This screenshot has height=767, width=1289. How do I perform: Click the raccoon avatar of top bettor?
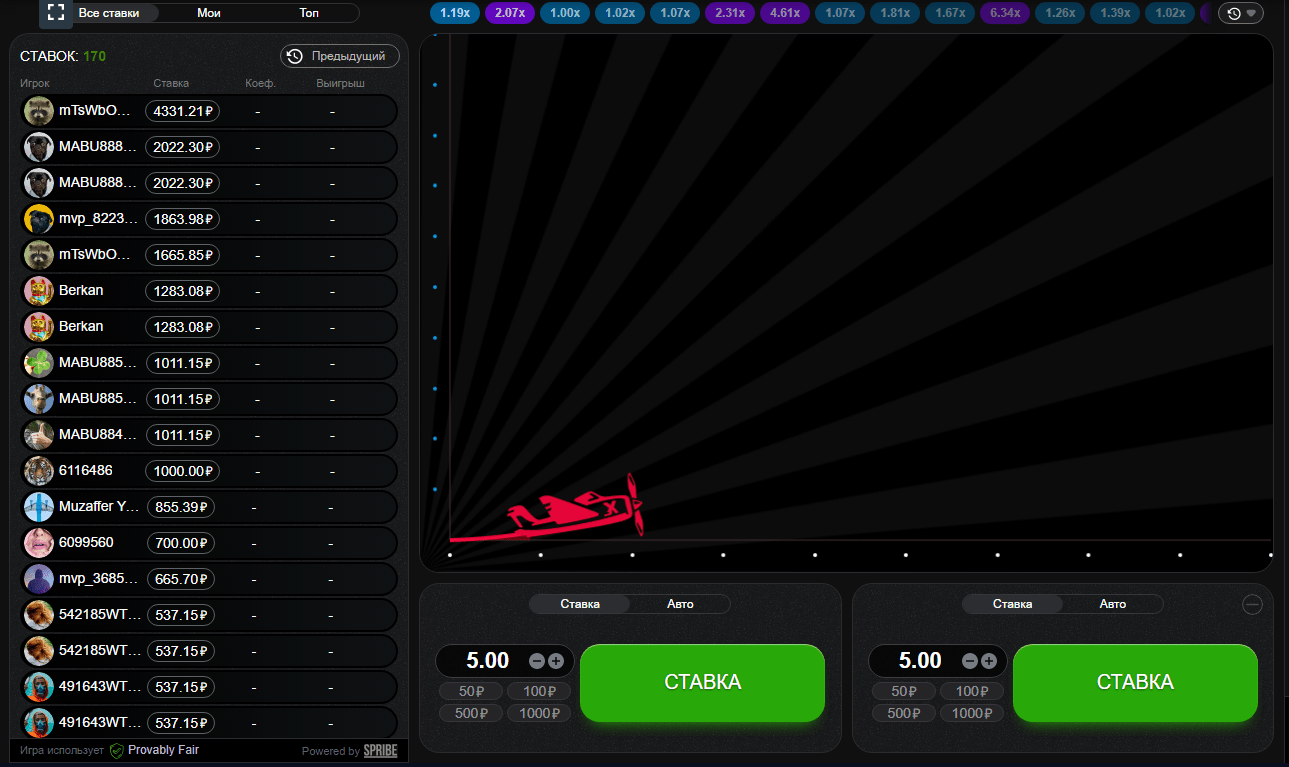click(x=39, y=111)
